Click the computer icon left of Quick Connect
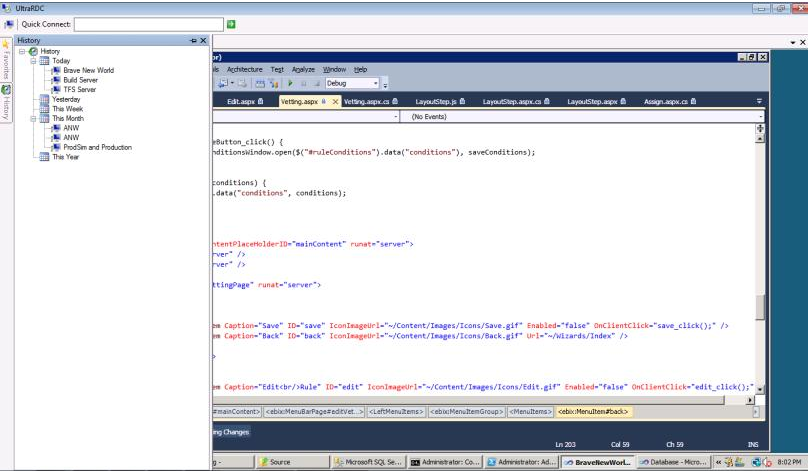Viewport: 812px width, 471px height. 9,24
